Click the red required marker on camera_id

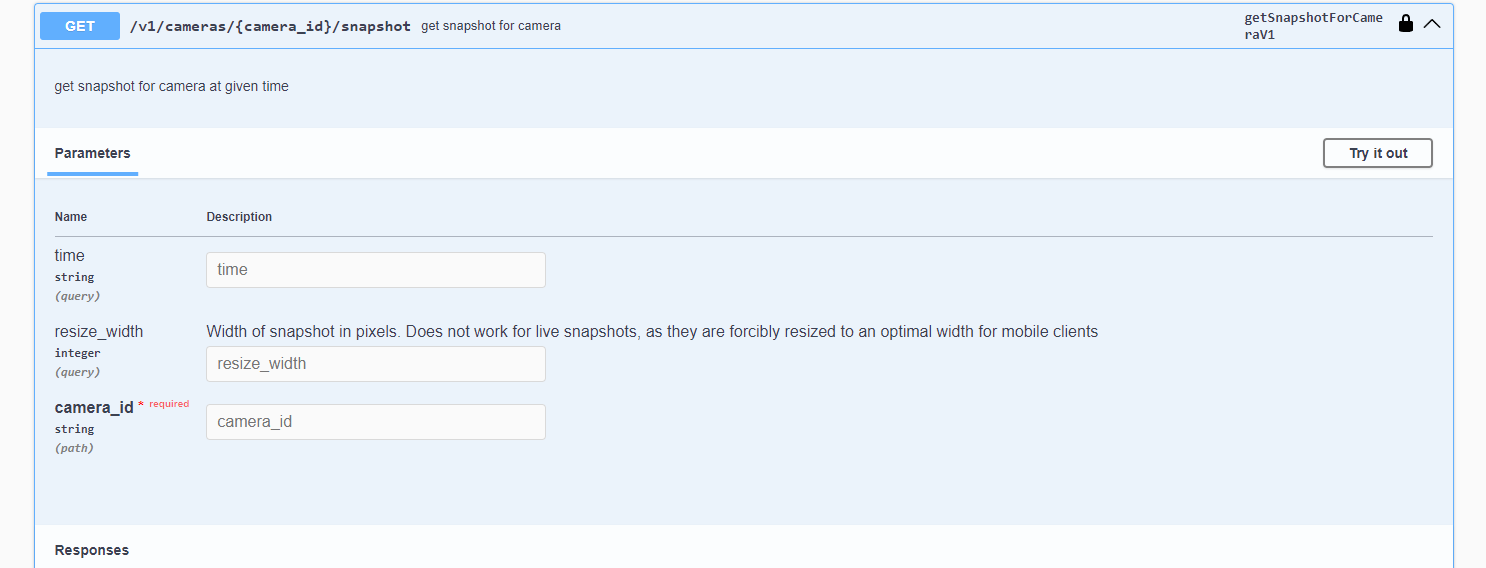pyautogui.click(x=166, y=404)
